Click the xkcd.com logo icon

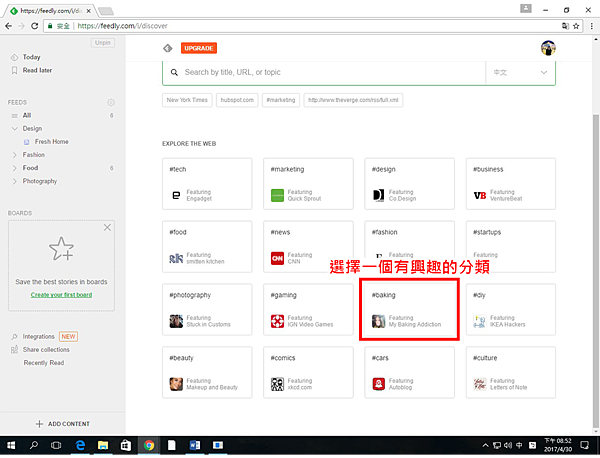277,384
